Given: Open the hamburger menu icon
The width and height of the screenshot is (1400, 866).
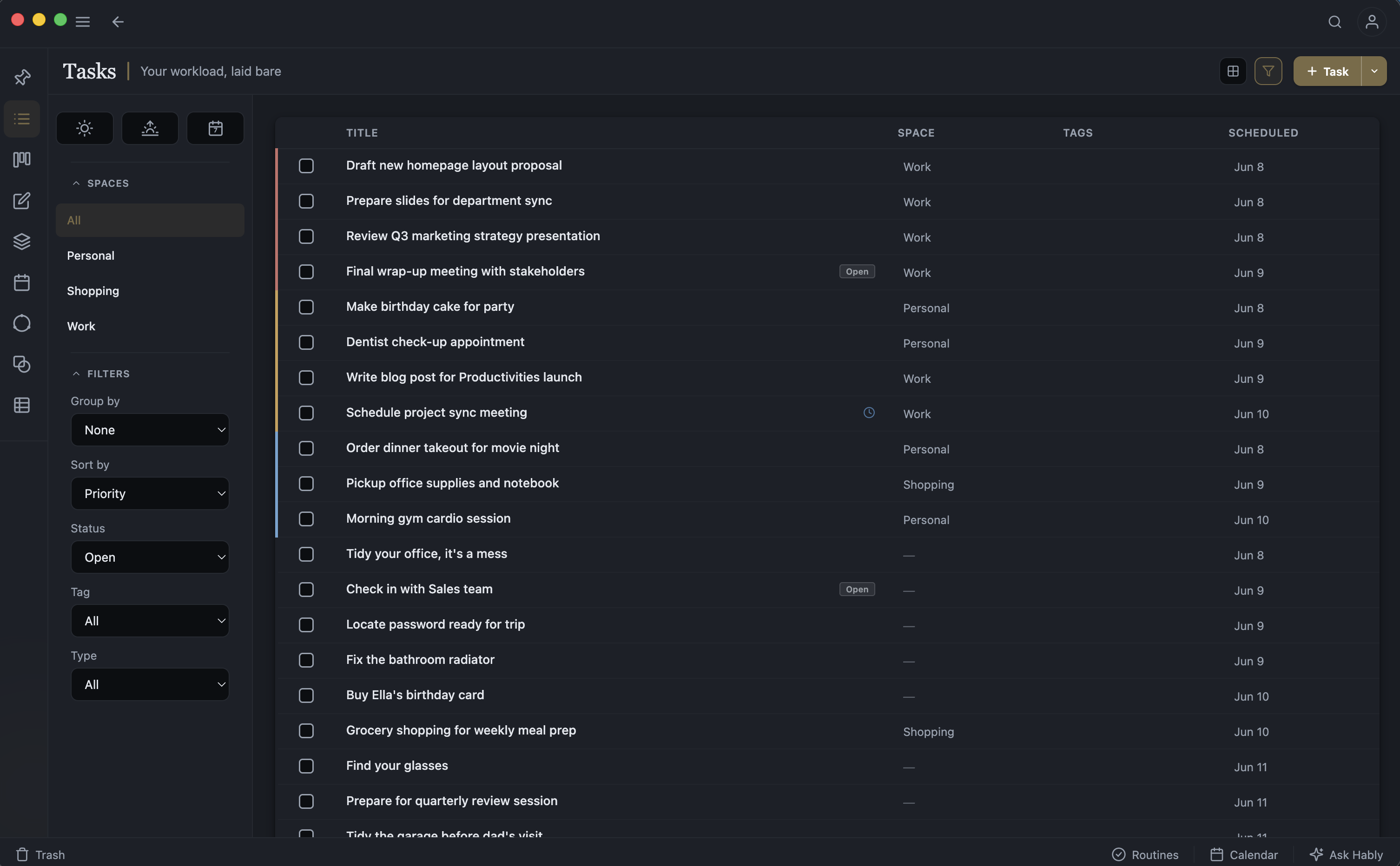Looking at the screenshot, I should click(82, 22).
